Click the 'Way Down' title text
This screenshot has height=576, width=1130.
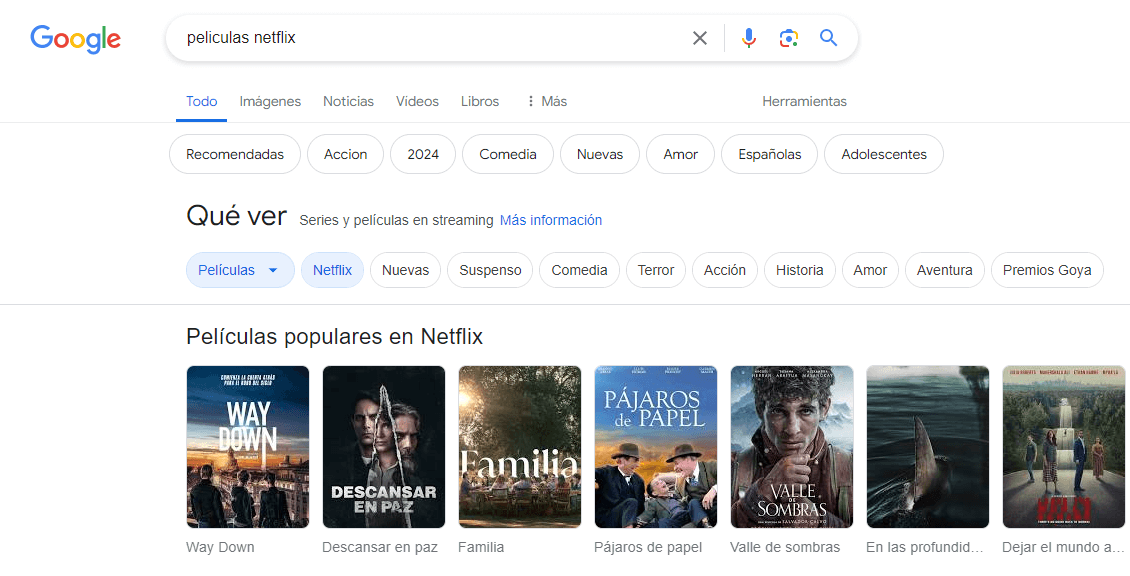tap(220, 547)
